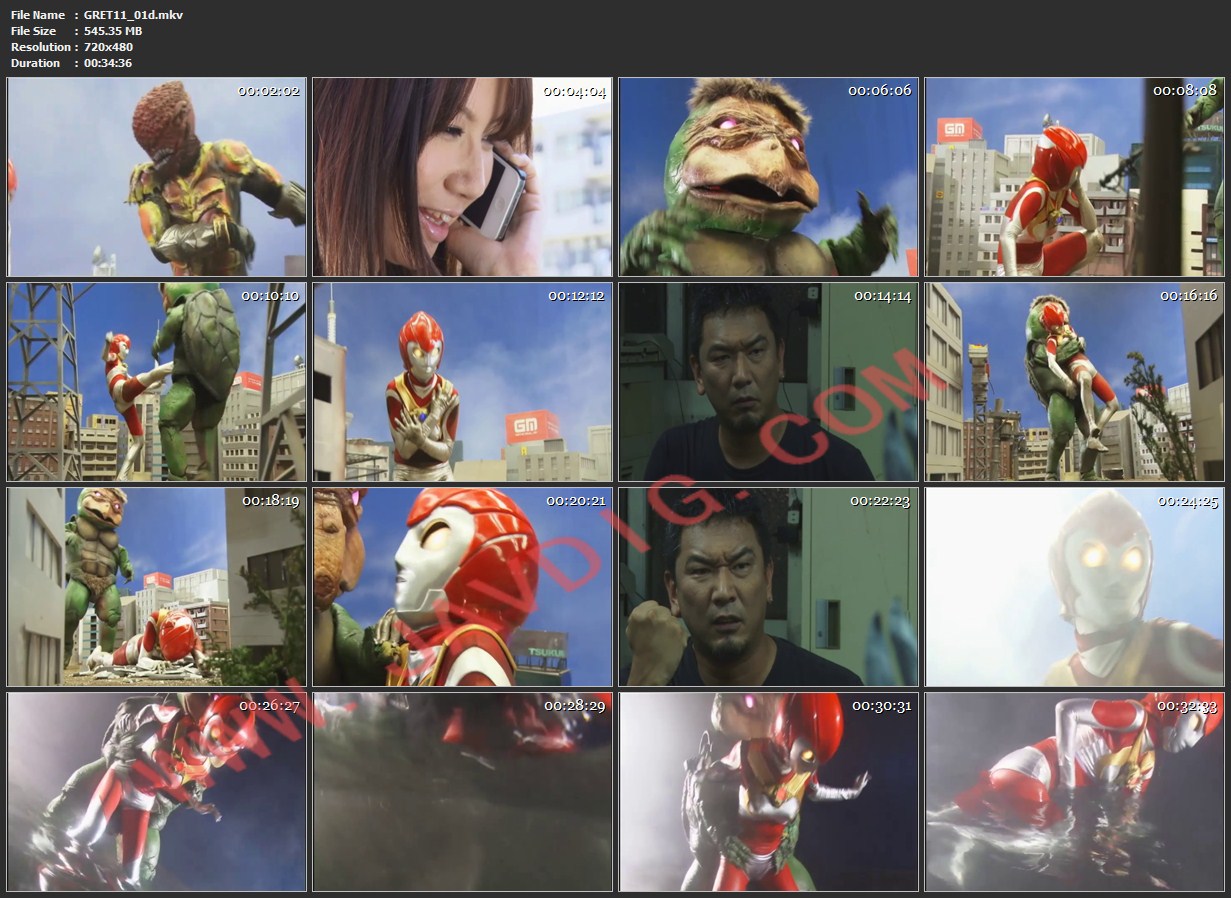Open the thumbnail timestamped 00:32:33
The image size is (1231, 898).
click(x=1074, y=792)
